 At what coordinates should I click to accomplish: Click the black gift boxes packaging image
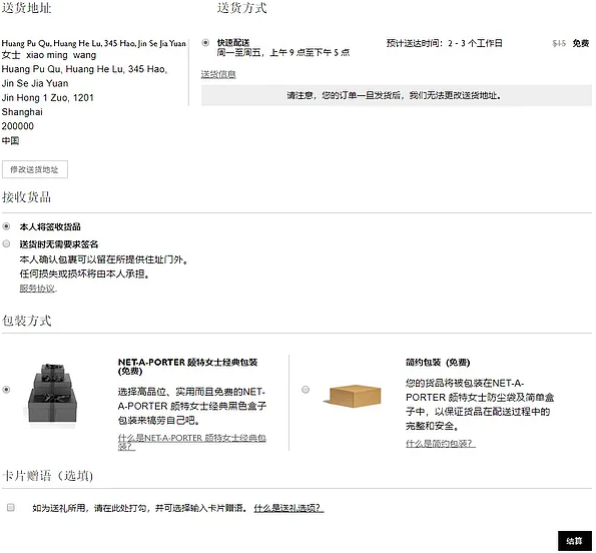52,393
